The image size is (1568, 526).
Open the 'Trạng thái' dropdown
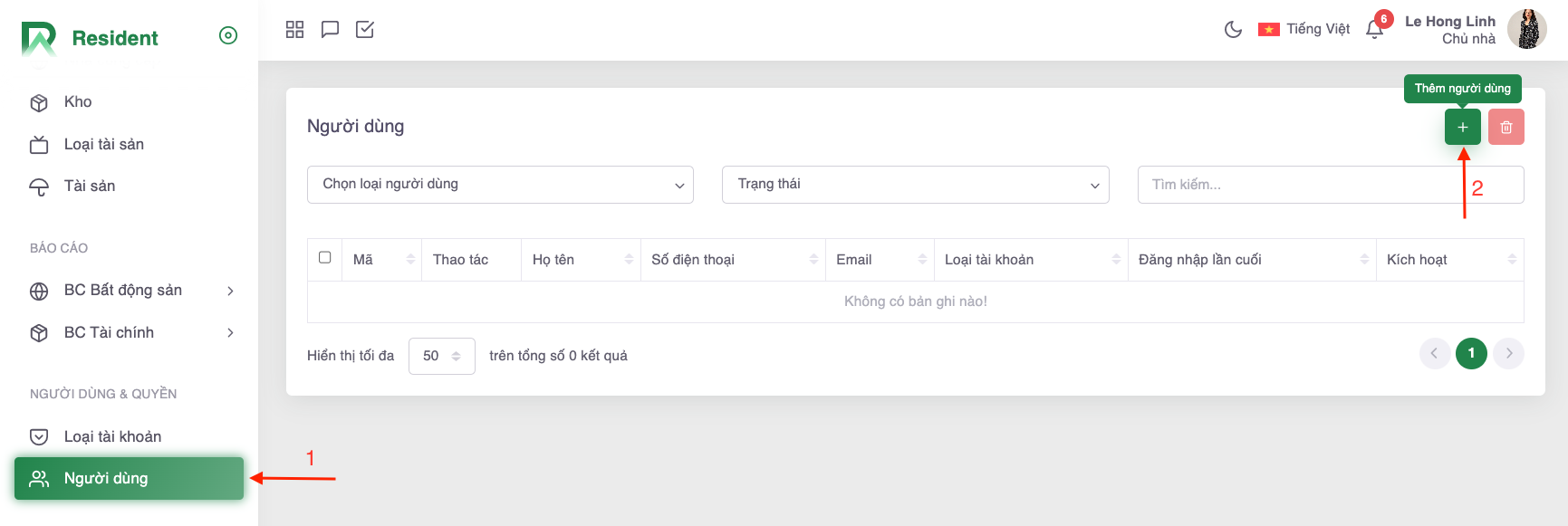pyautogui.click(x=915, y=185)
